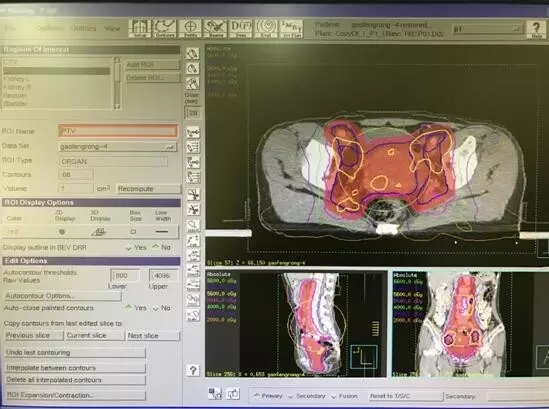Viewport: 549px width, 409px height.
Task: Select the Beams toolbar icon
Action: pos(215,28)
